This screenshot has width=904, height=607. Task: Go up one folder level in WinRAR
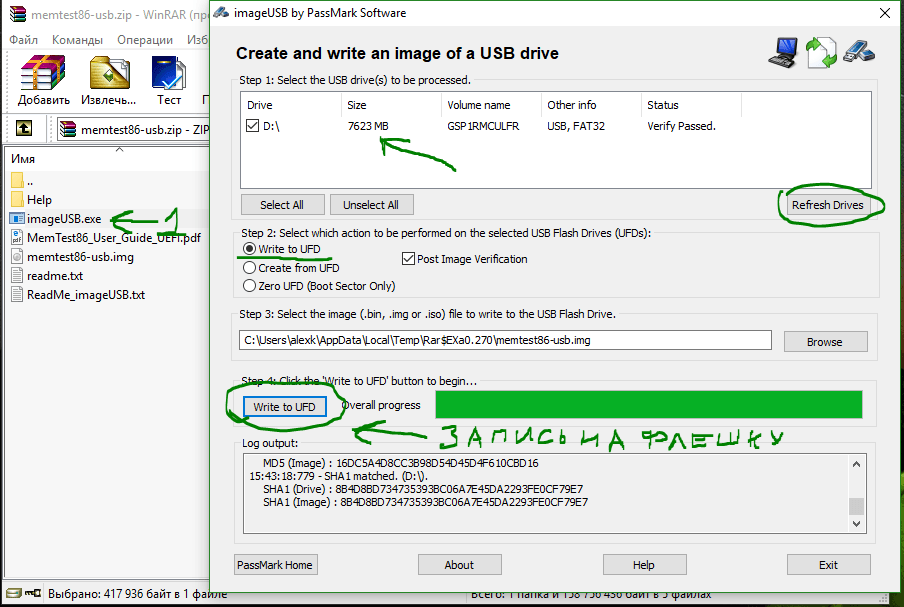(24, 129)
